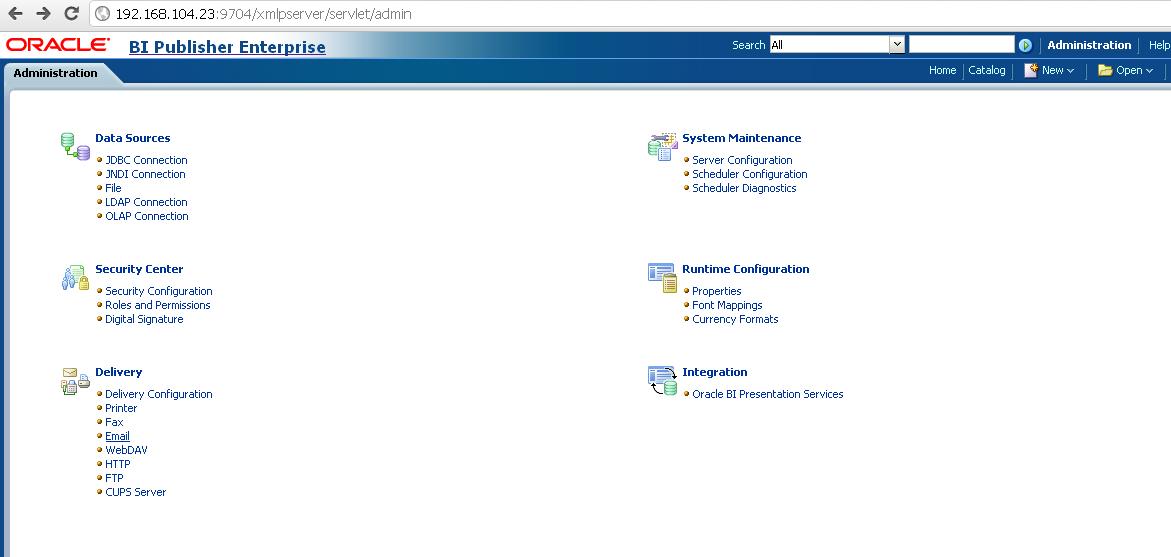Viewport: 1171px width, 557px height.
Task: Open Font Mappings
Action: pyautogui.click(x=727, y=305)
